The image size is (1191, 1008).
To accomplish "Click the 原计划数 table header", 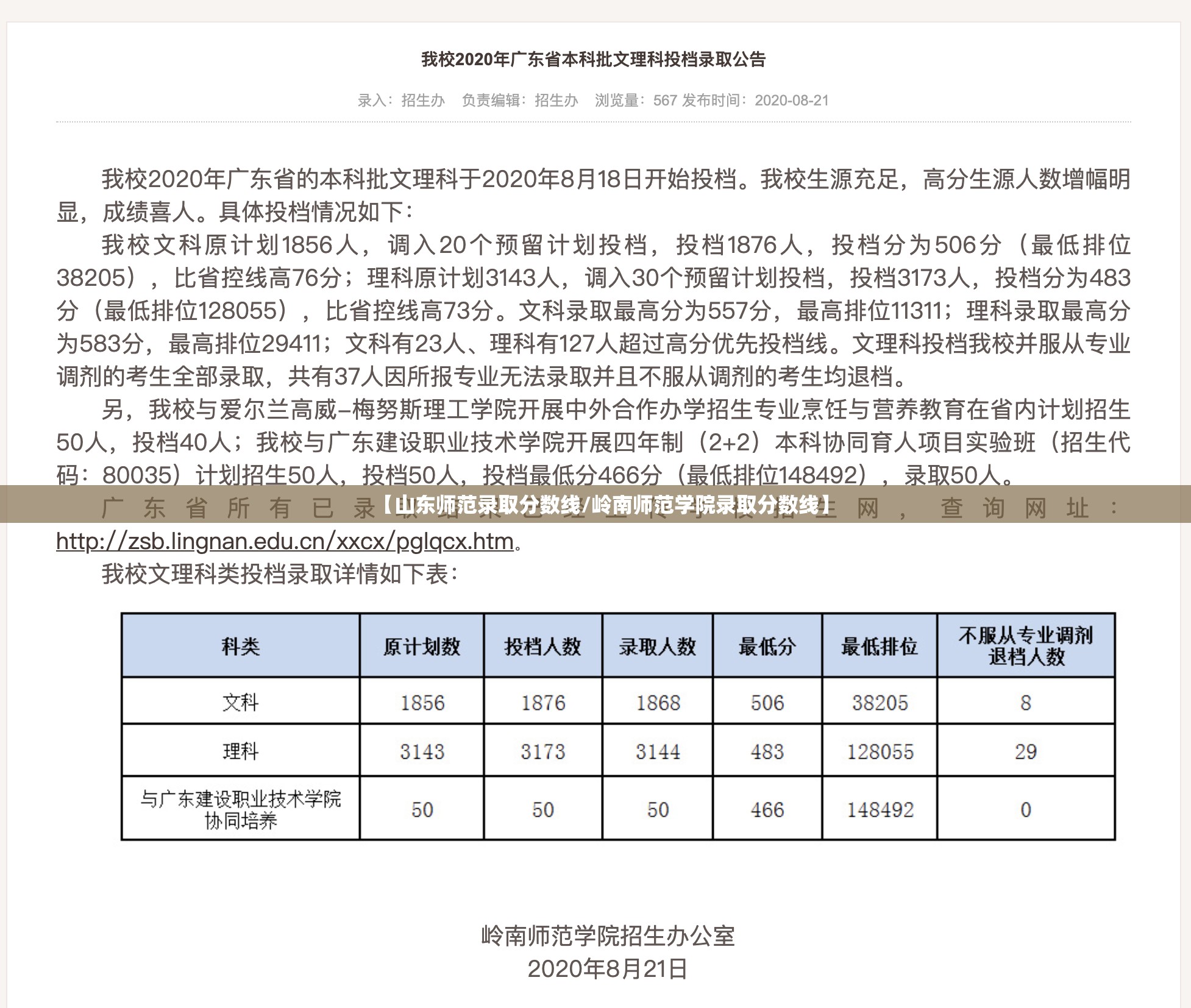I will coord(422,646).
